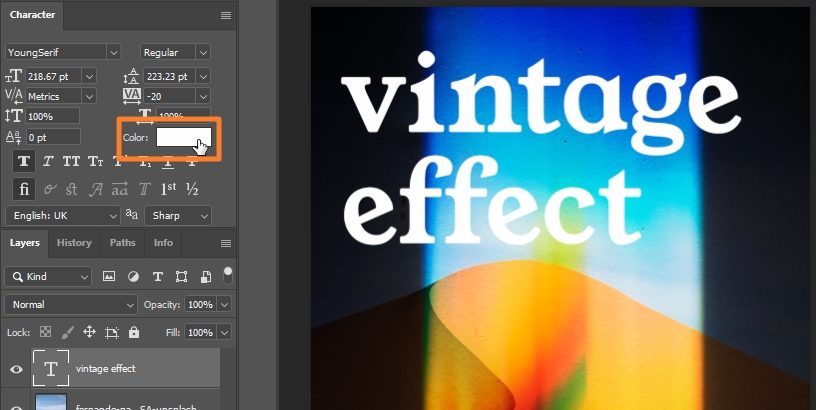Open the font size 218.67 pt dropdown

coord(90,76)
